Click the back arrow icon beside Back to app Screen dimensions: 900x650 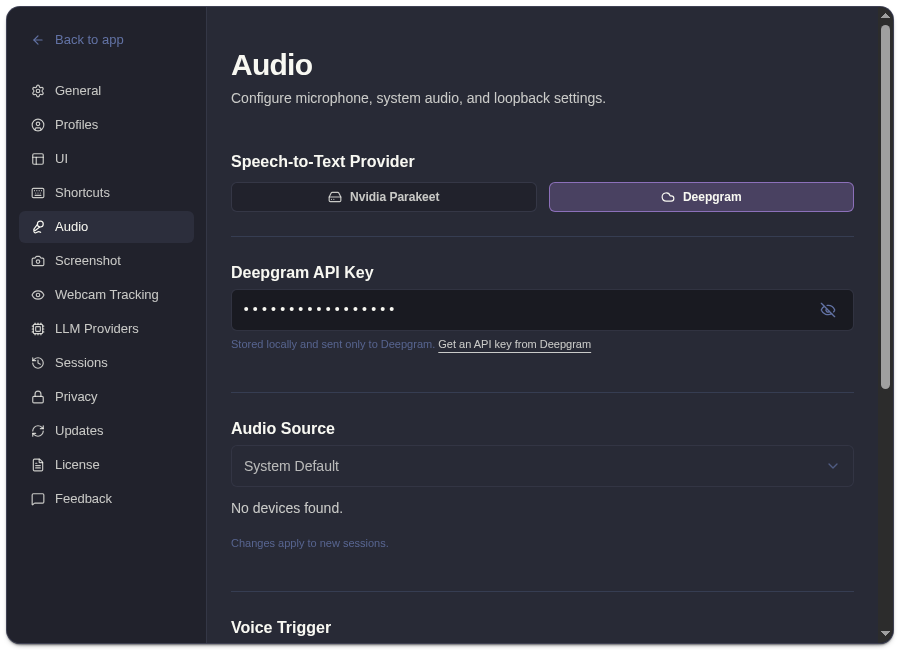point(38,40)
